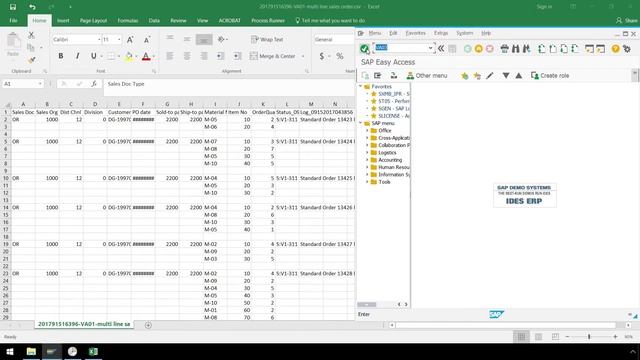Image resolution: width=640 pixels, height=360 pixels.
Task: Click the SAP Find binoculars icon
Action: point(516,49)
